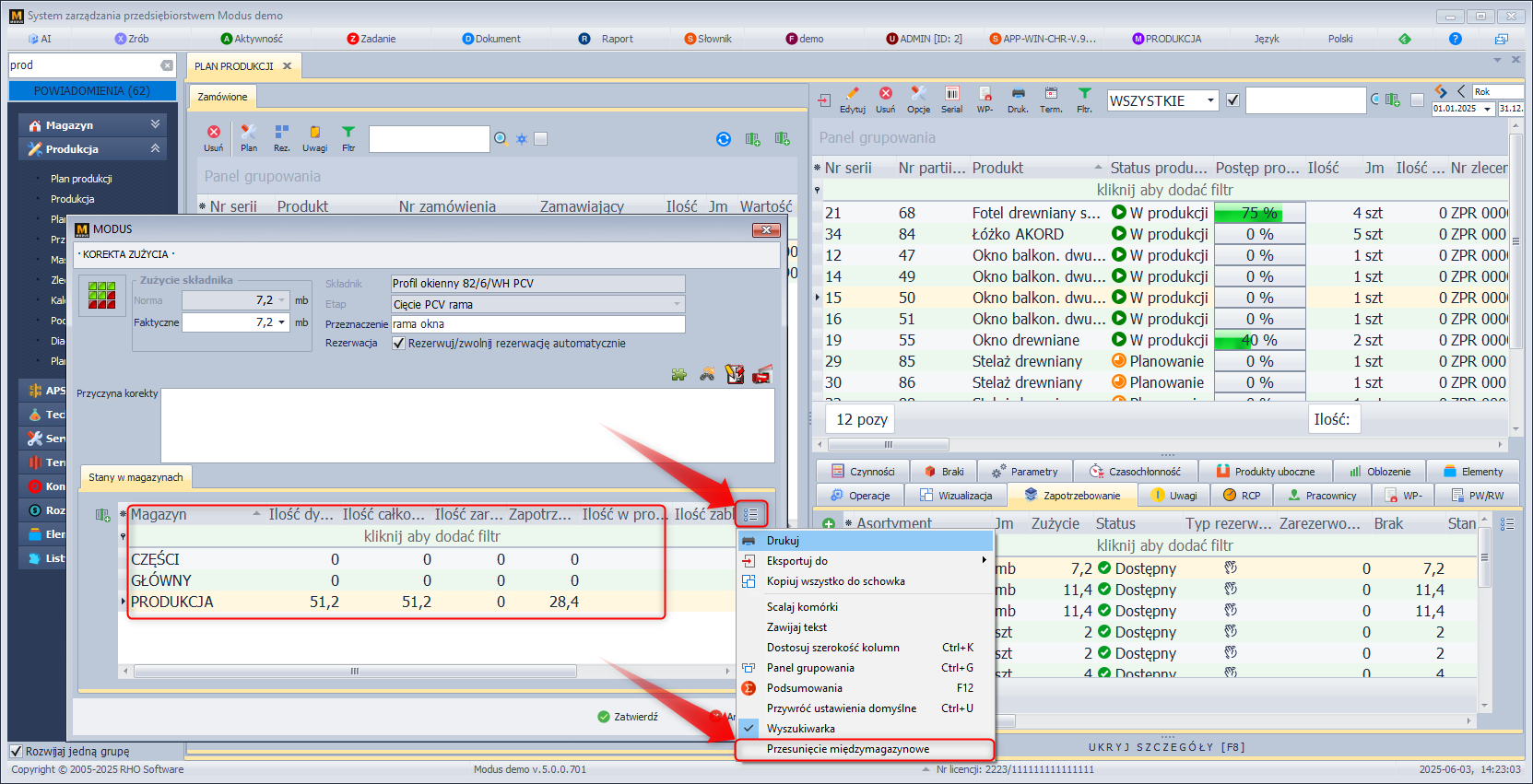This screenshot has height=784, width=1533.
Task: Open grid options menu icon in Stany w magazynach
Action: pos(750,515)
